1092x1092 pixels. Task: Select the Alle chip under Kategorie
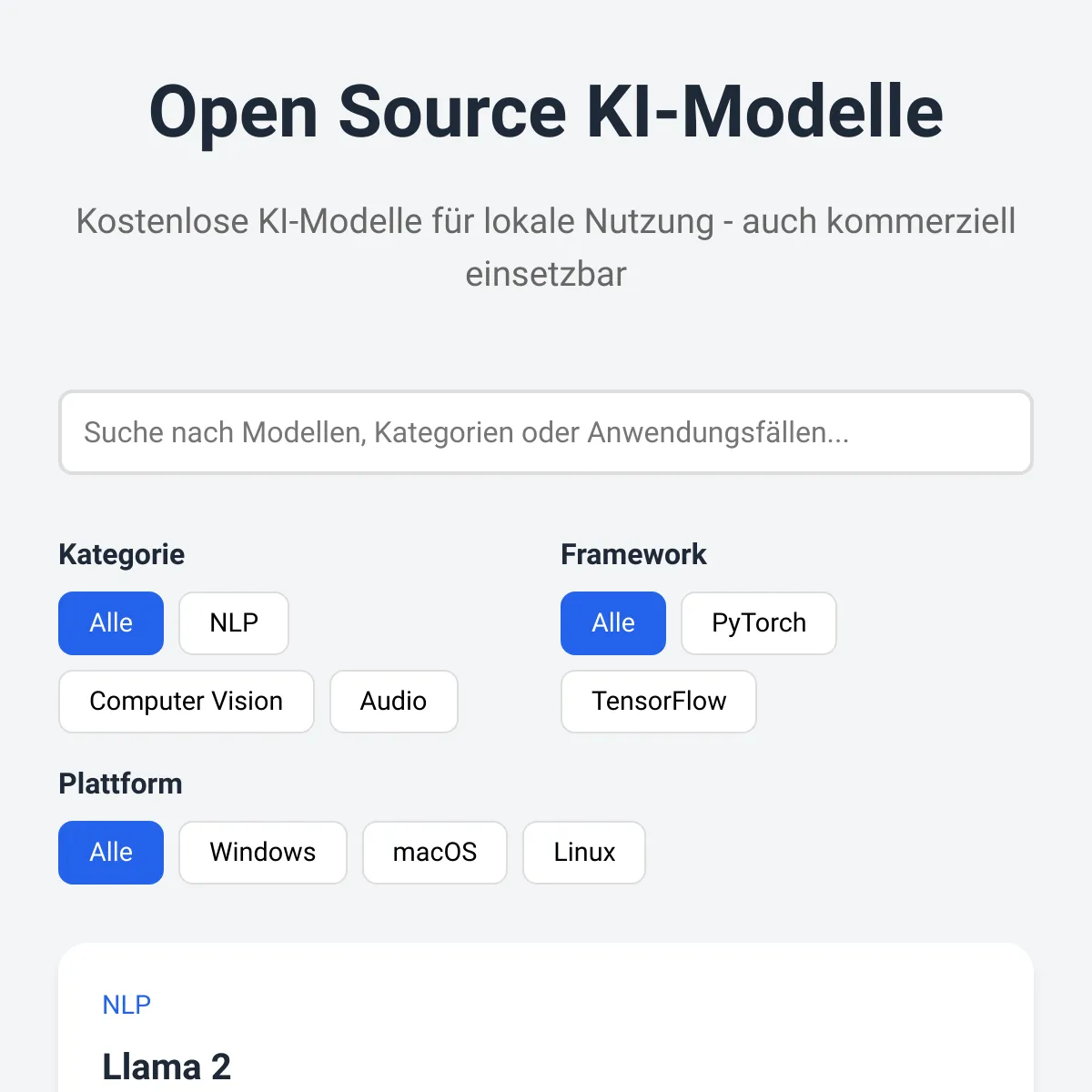[x=111, y=623]
